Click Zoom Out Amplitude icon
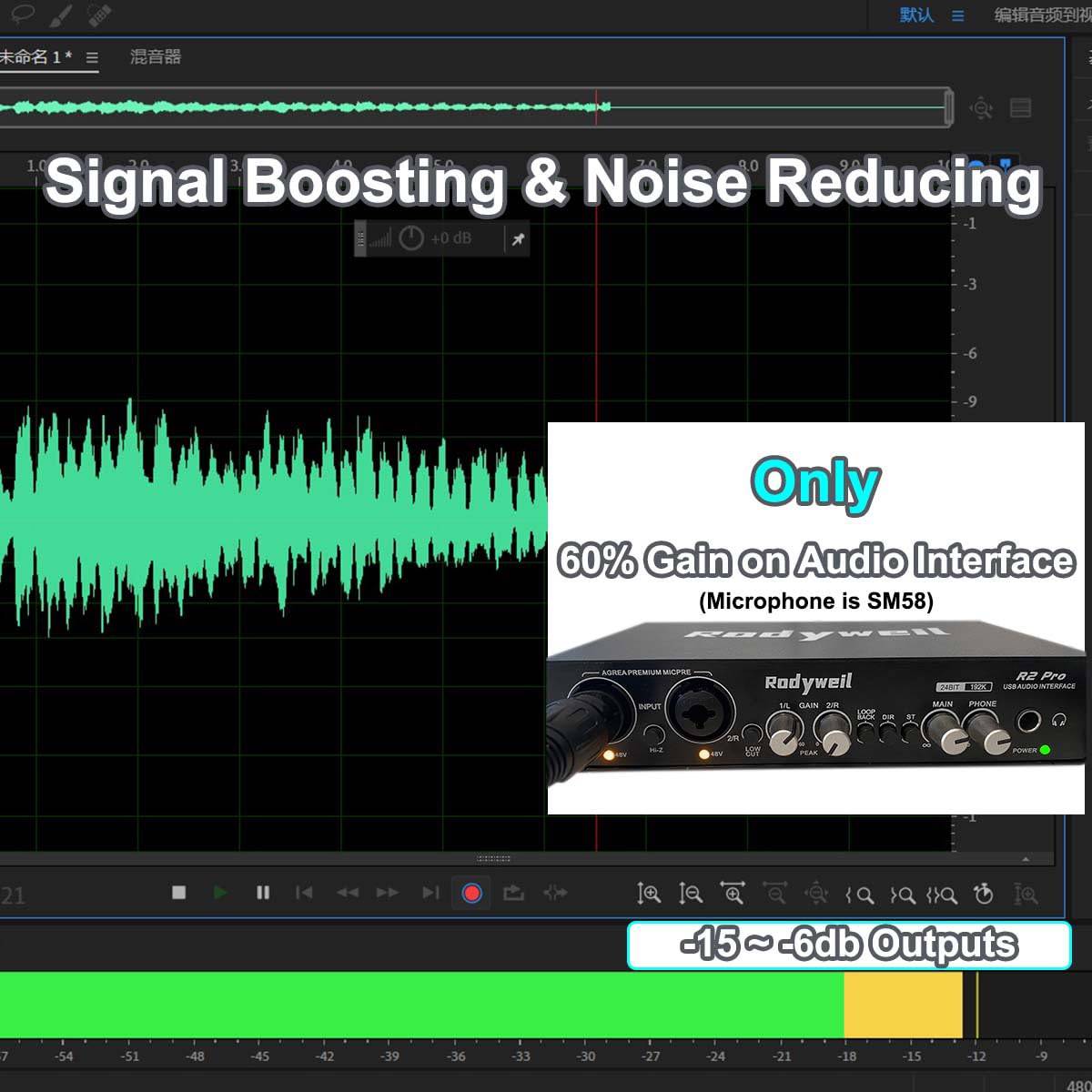 click(x=691, y=895)
